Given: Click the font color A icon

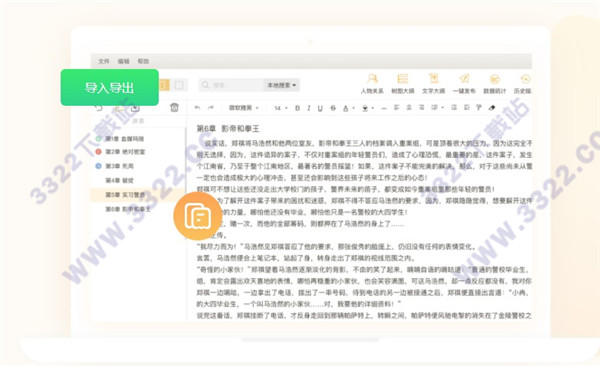Looking at the screenshot, I should tap(346, 108).
